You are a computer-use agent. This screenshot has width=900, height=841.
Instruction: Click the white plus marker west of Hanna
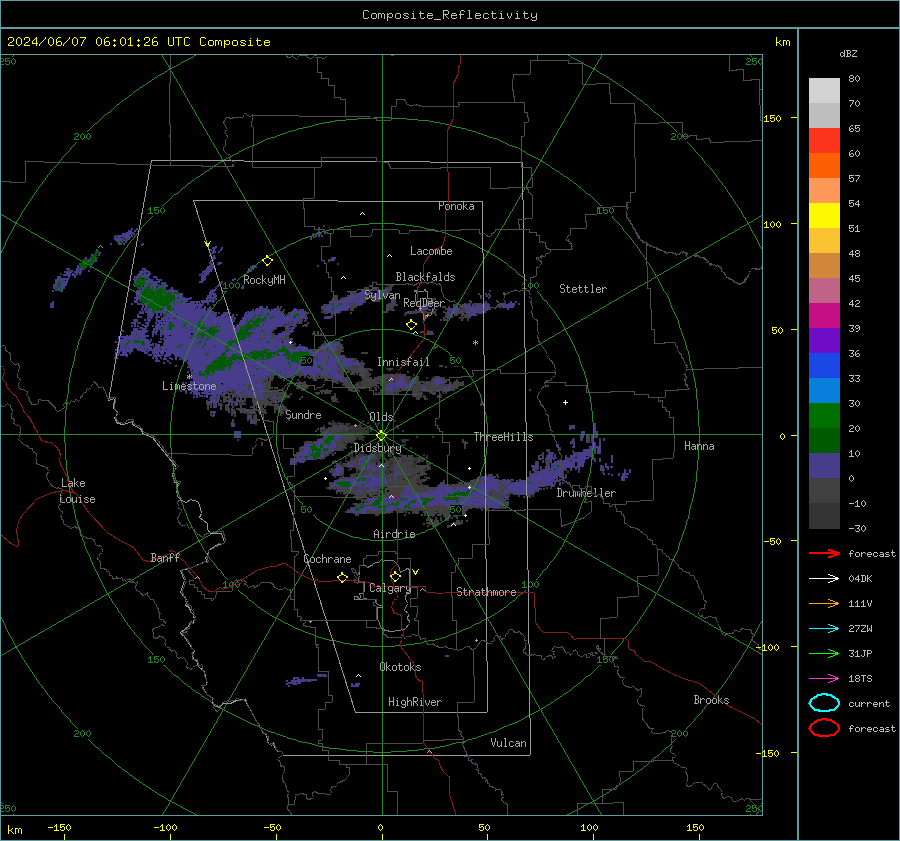565,402
